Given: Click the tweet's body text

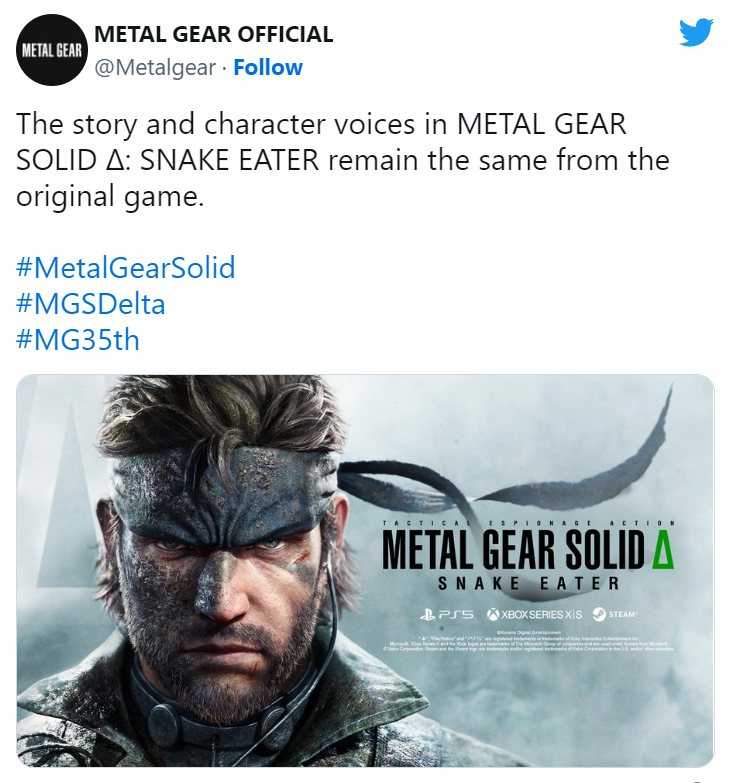Looking at the screenshot, I should coord(342,160).
